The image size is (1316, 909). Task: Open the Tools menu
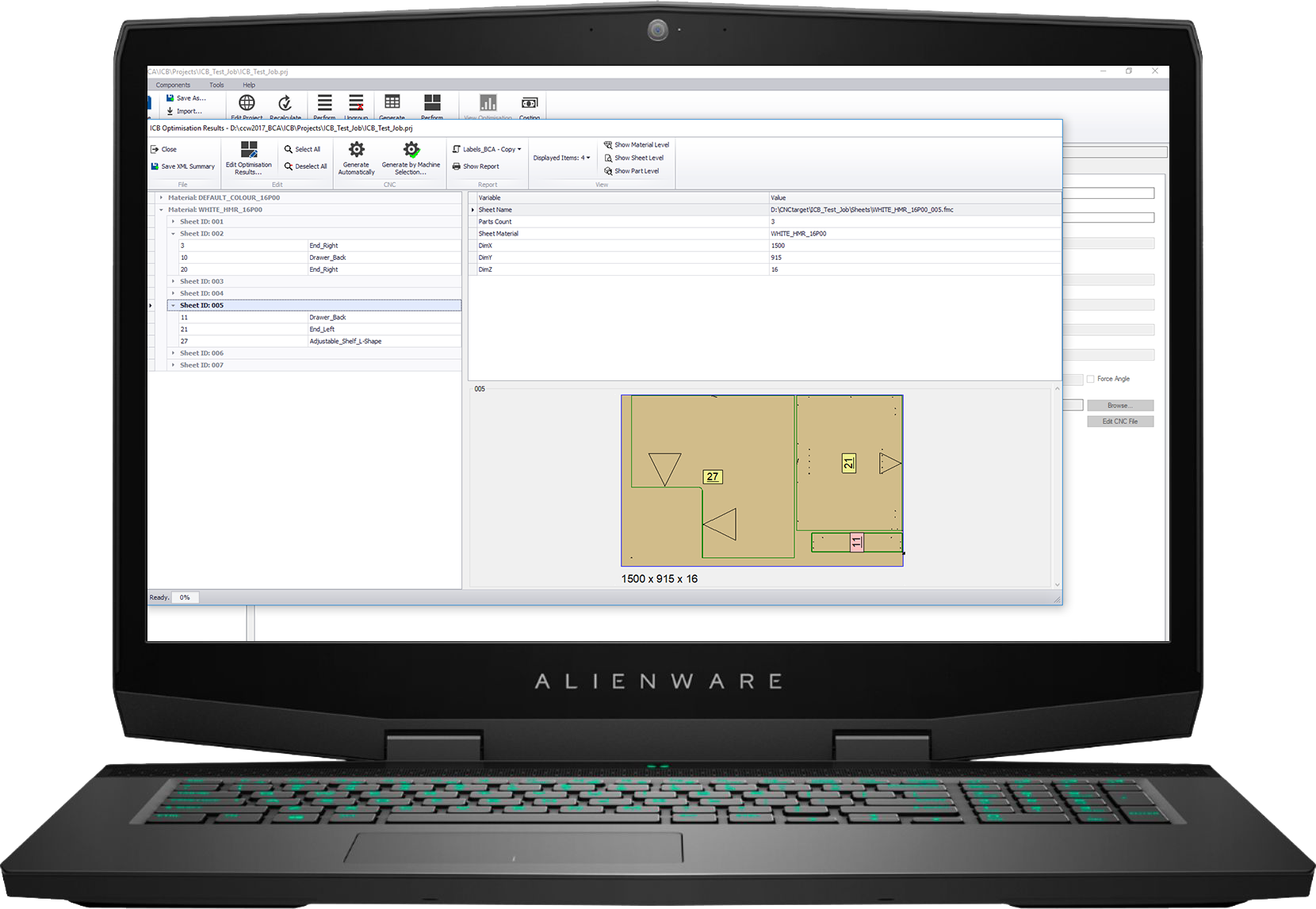pos(216,85)
